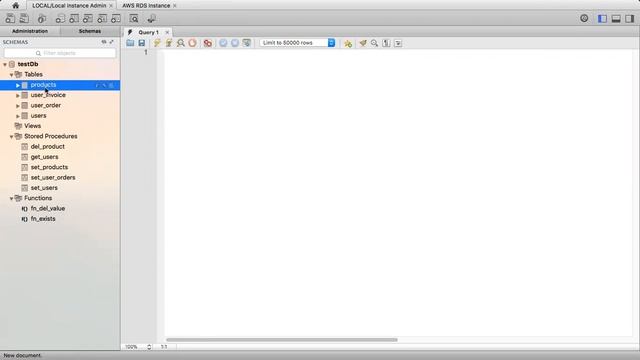Viewport: 640px width, 360px height.
Task: Rollback the current transaction
Action: coord(235,43)
